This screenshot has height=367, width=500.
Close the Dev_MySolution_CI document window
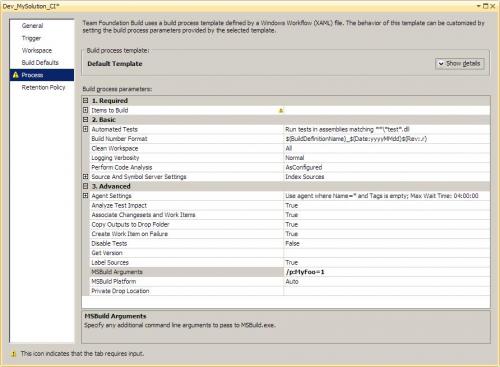click(492, 6)
